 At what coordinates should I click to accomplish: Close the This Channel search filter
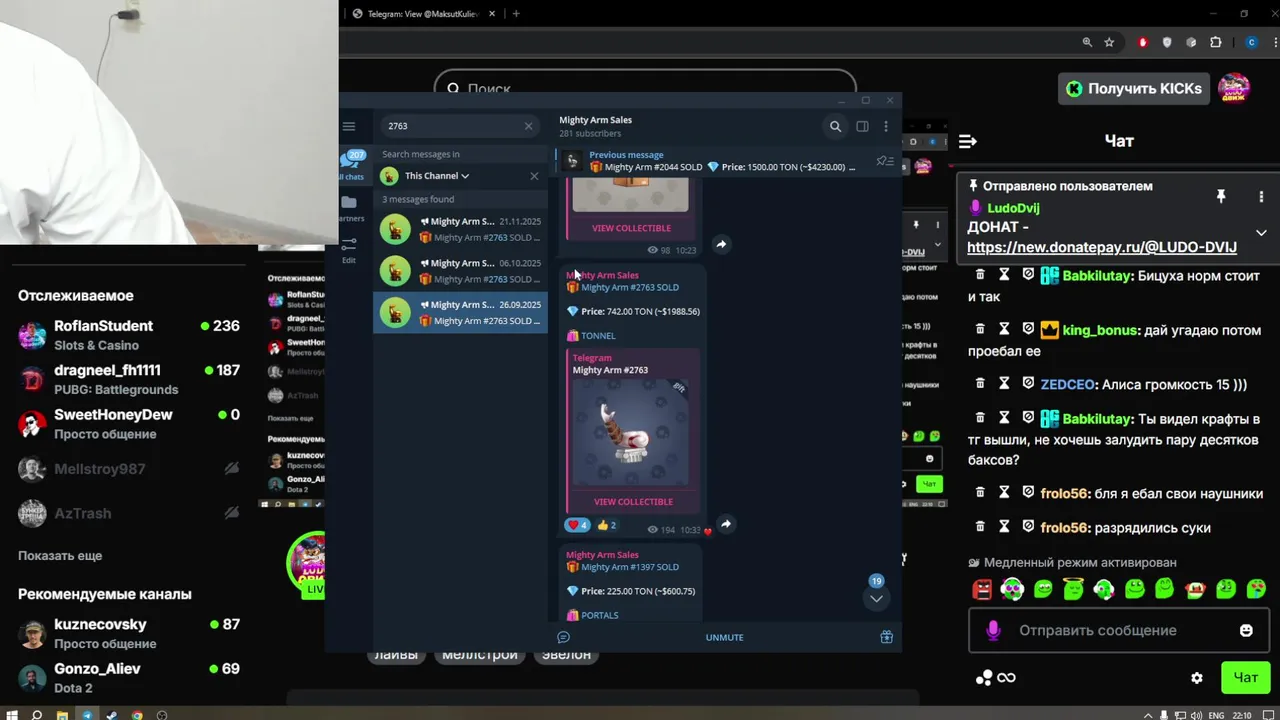click(x=534, y=176)
